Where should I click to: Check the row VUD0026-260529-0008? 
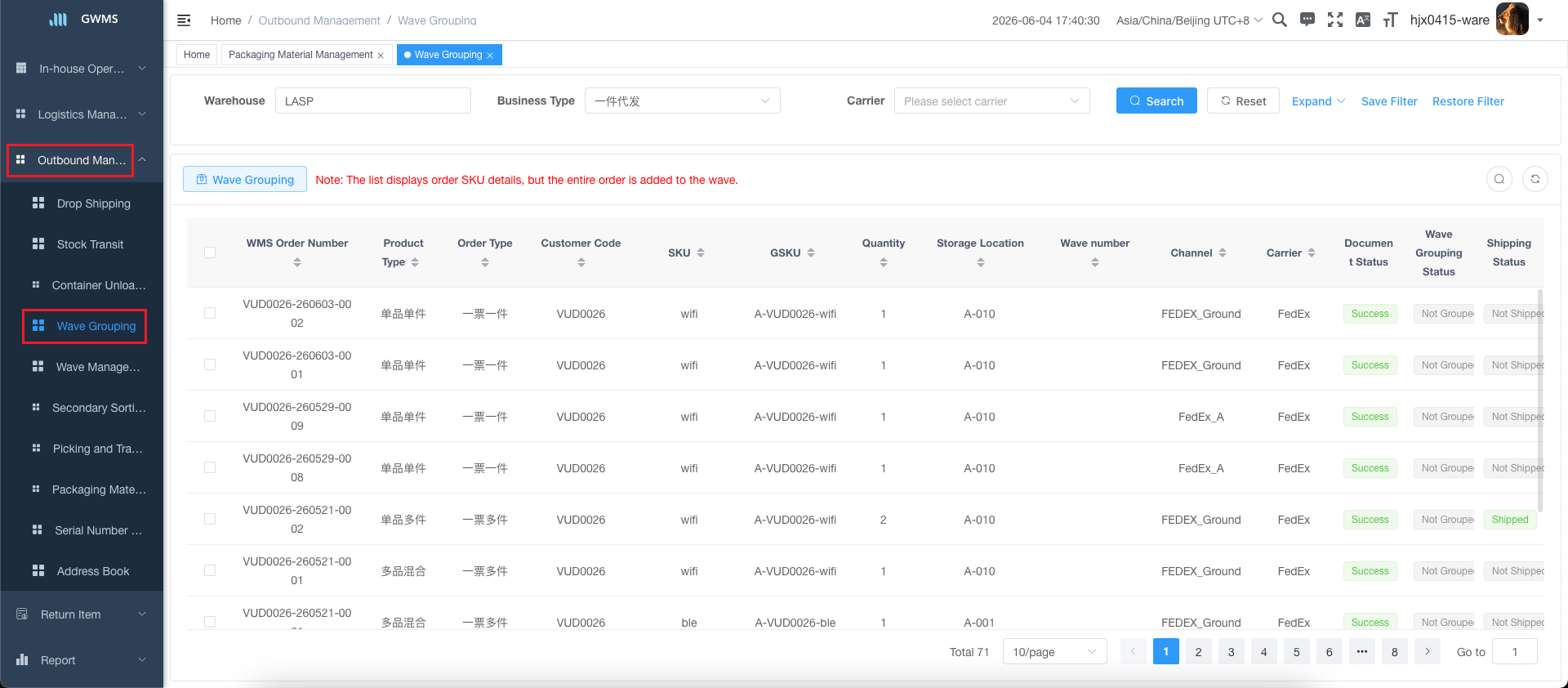(x=210, y=467)
